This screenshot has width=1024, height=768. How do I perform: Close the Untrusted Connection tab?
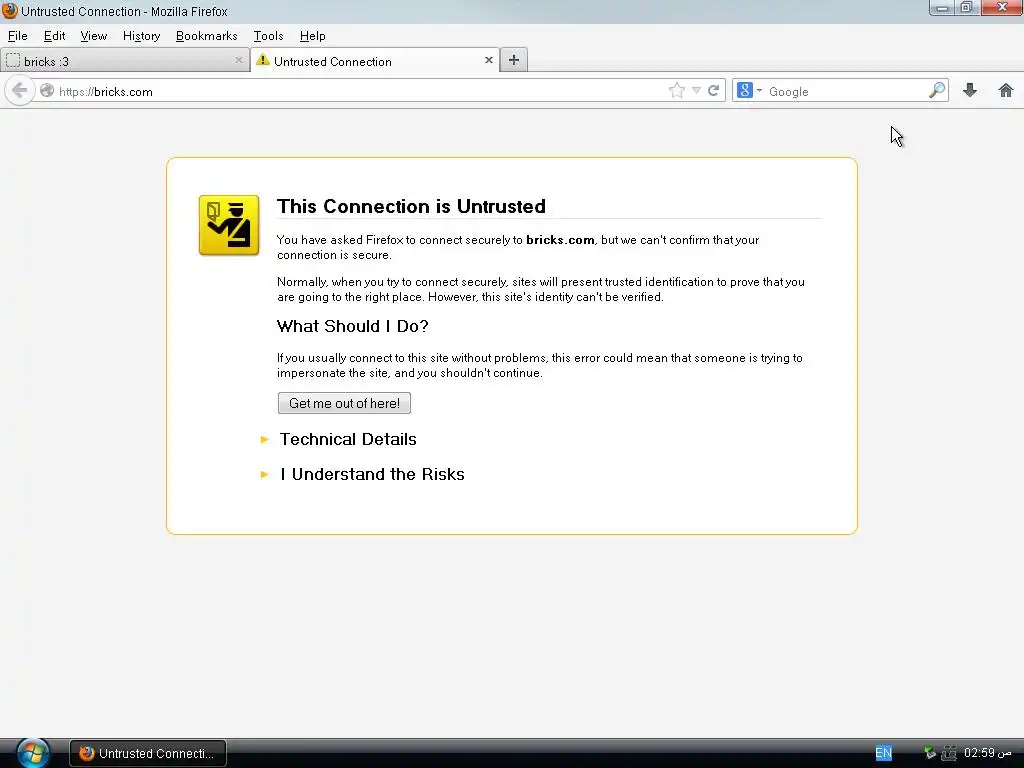tap(488, 60)
